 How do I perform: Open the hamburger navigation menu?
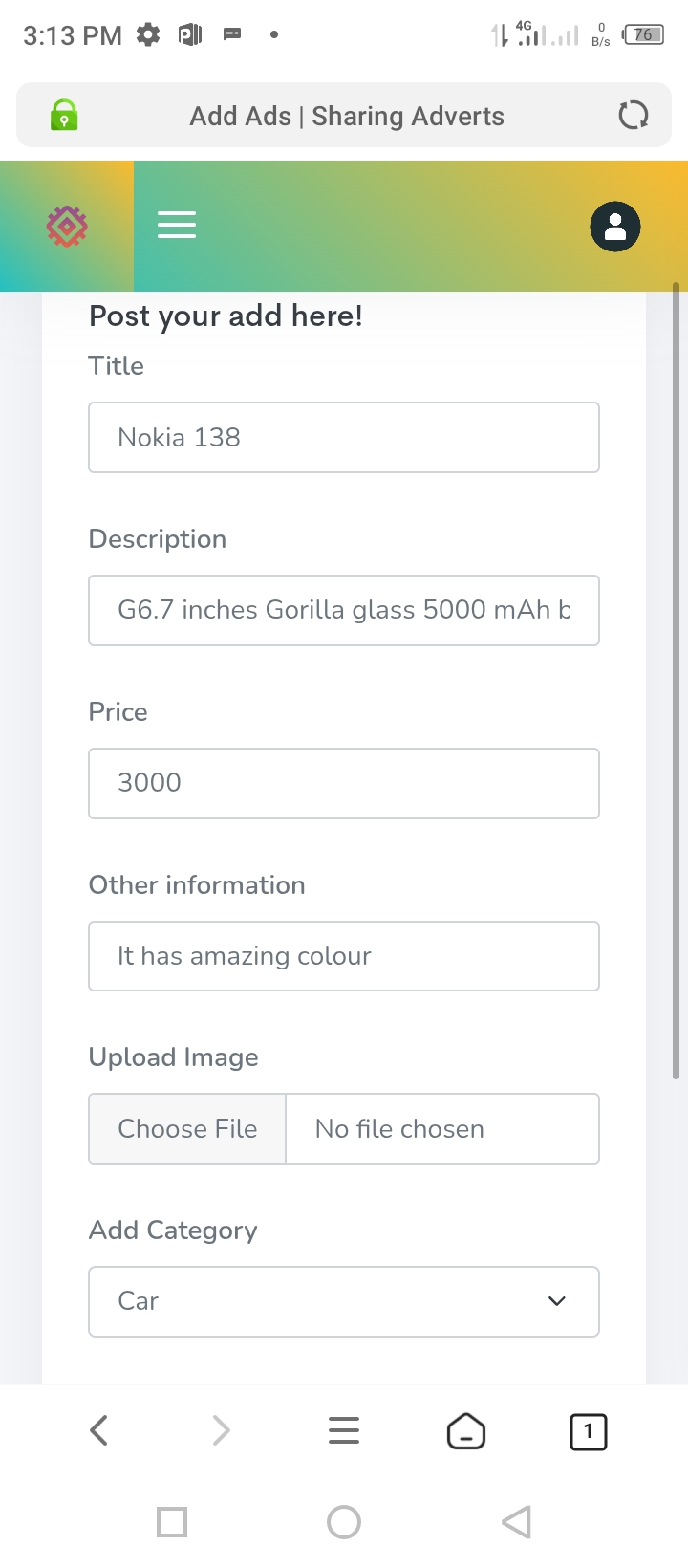click(x=177, y=226)
